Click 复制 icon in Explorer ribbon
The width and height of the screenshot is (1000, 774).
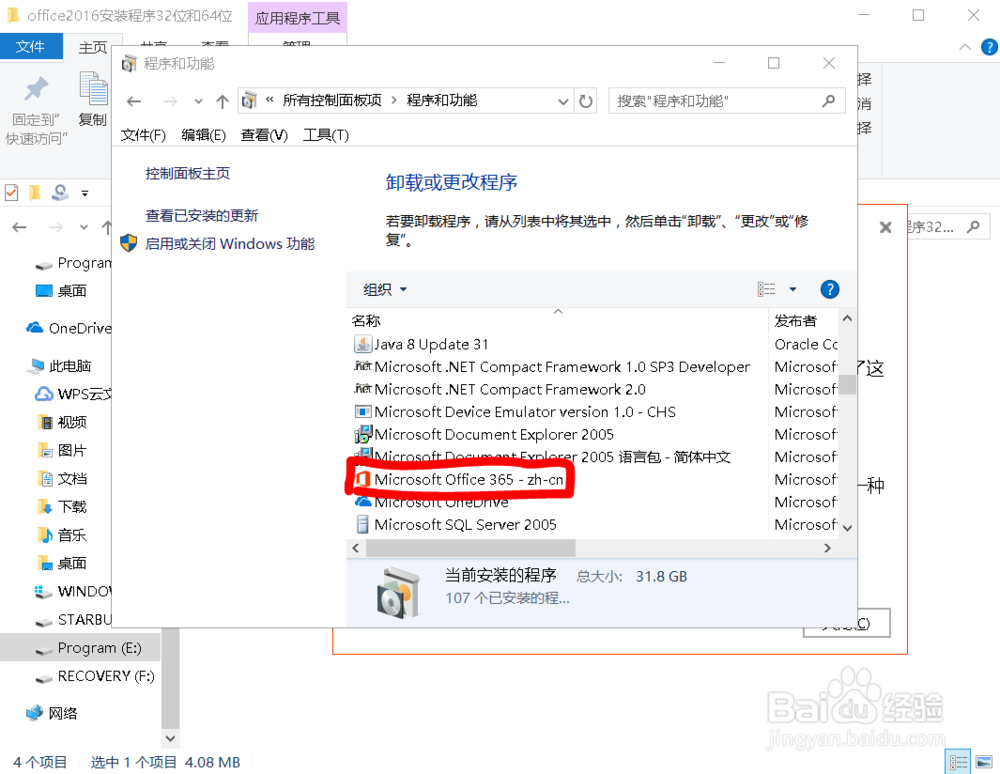[93, 89]
